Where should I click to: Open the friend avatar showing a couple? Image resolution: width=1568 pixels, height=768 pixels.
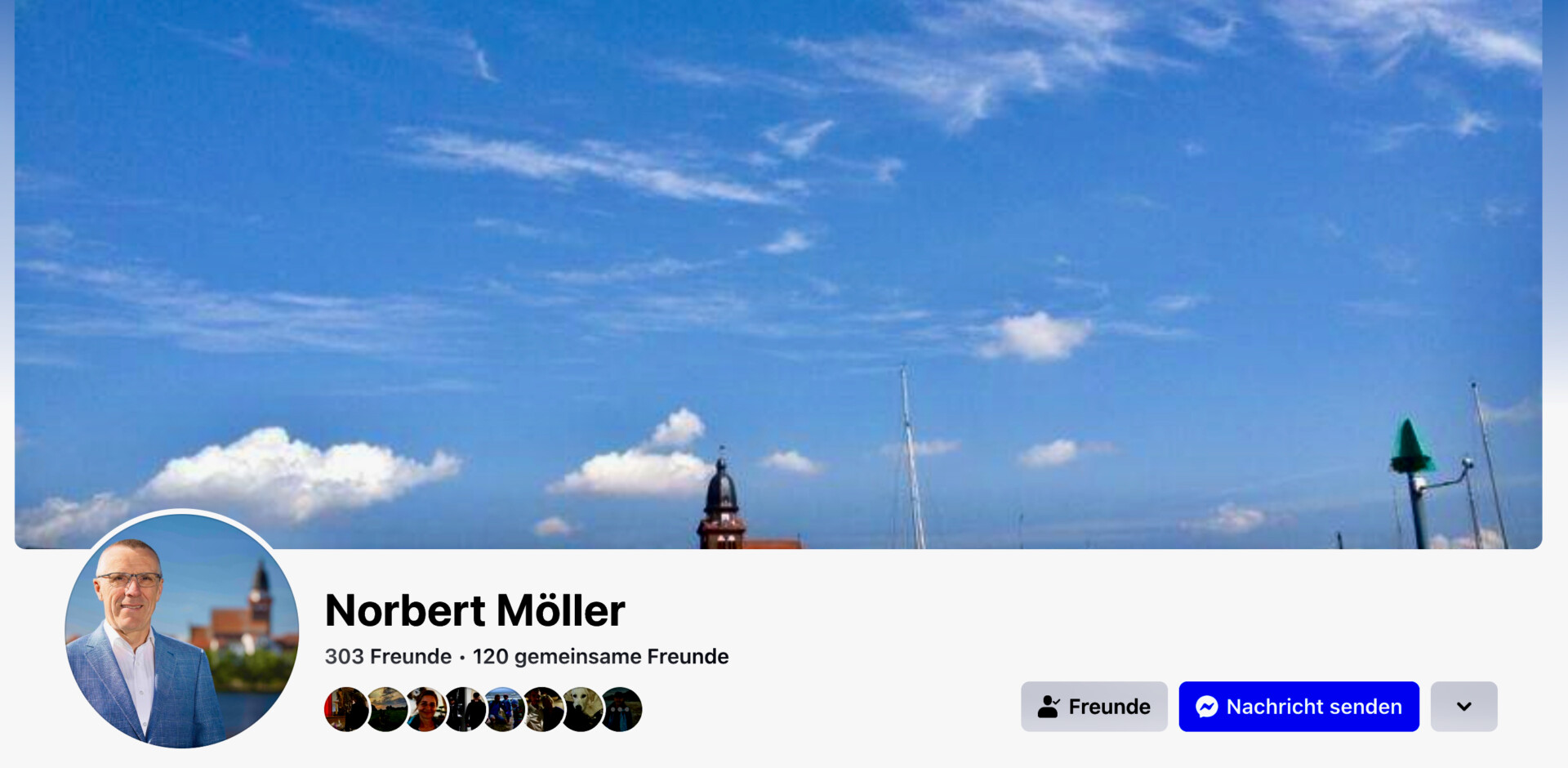tap(543, 709)
